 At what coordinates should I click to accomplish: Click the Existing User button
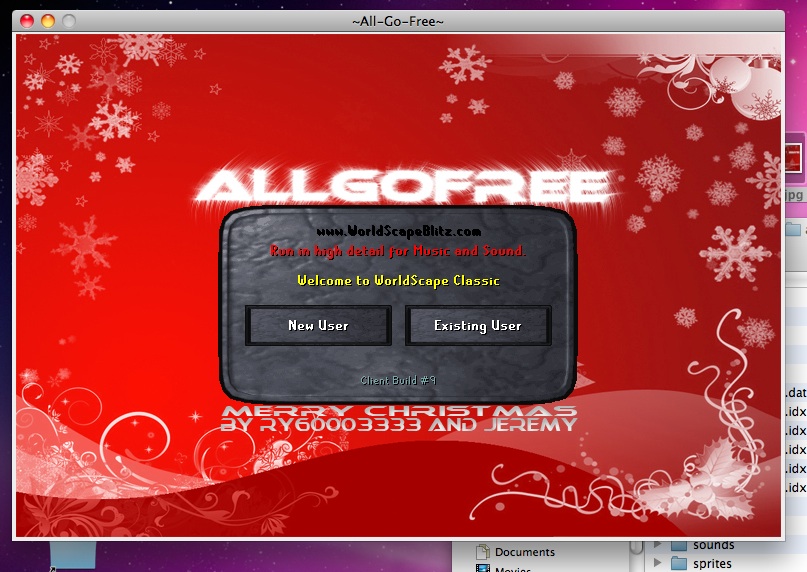click(478, 325)
